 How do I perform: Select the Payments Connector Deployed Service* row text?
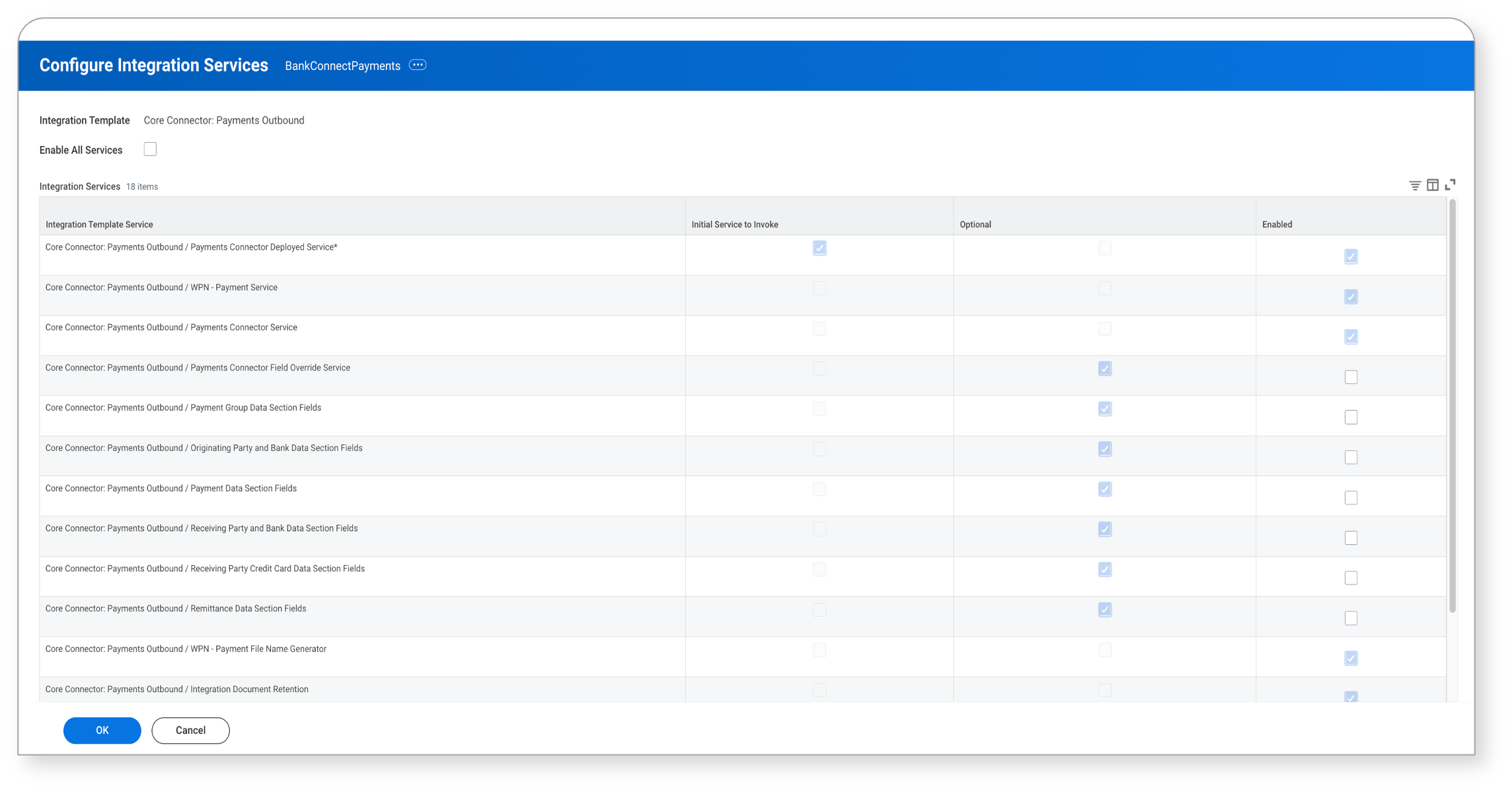[192, 247]
